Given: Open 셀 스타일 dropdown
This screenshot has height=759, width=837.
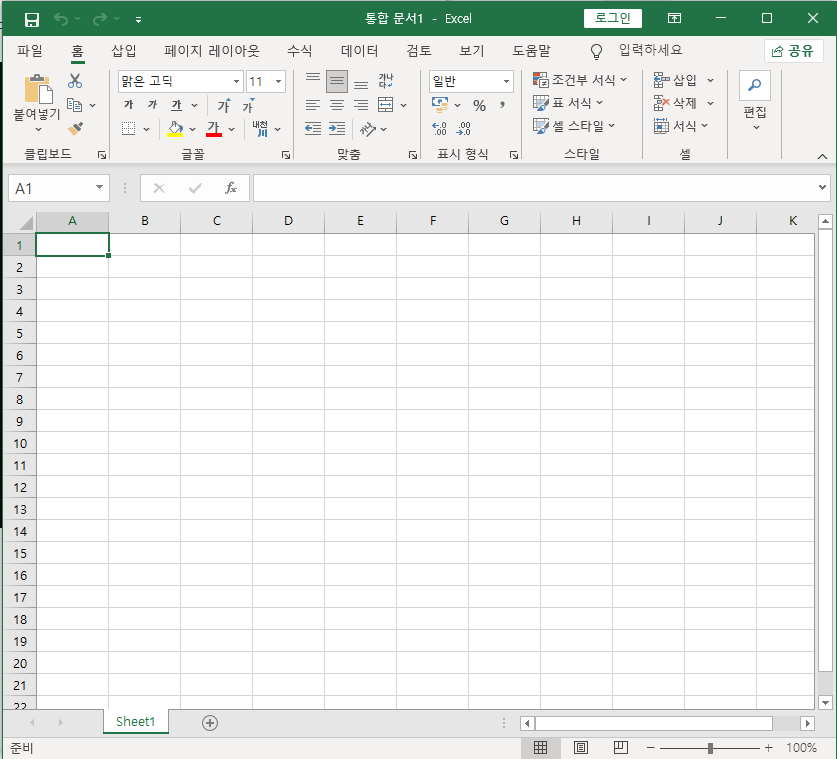Looking at the screenshot, I should point(574,126).
